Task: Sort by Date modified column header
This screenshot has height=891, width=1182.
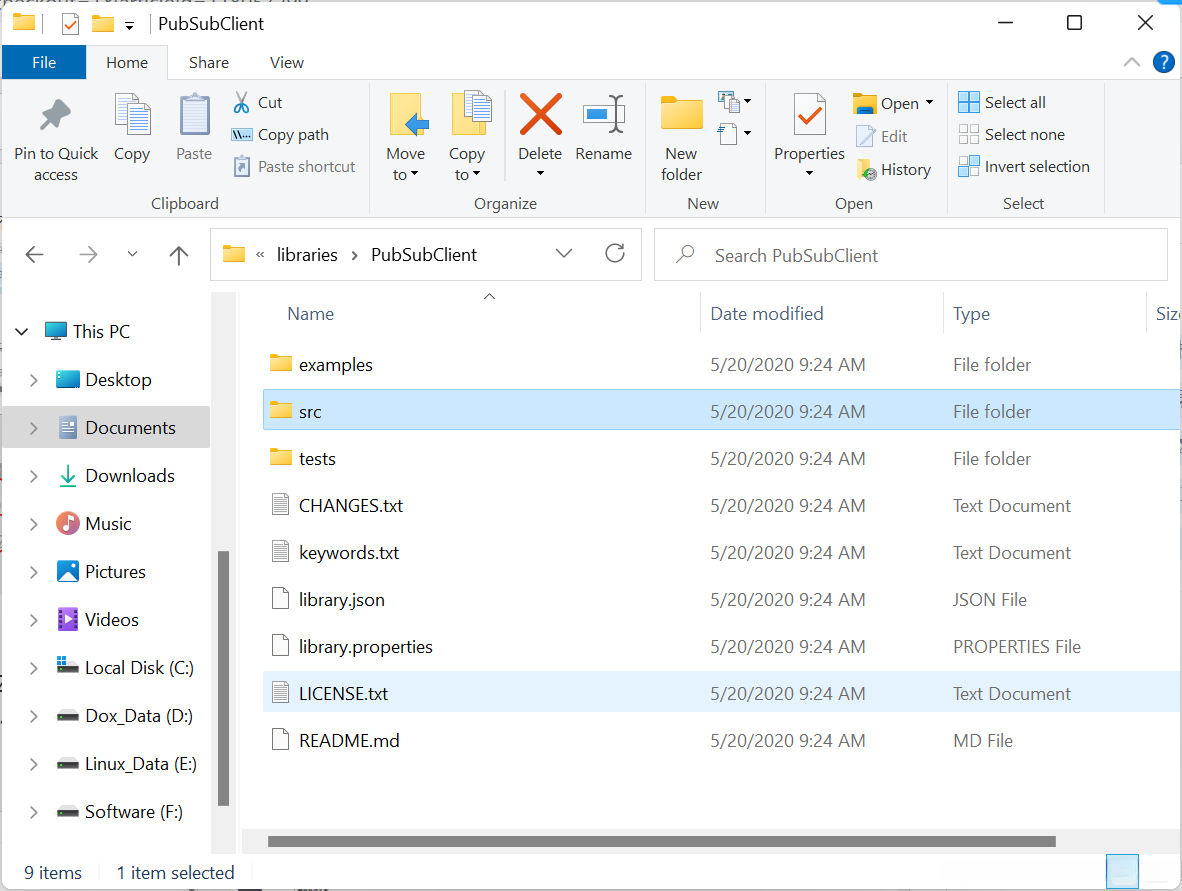Action: click(x=767, y=314)
